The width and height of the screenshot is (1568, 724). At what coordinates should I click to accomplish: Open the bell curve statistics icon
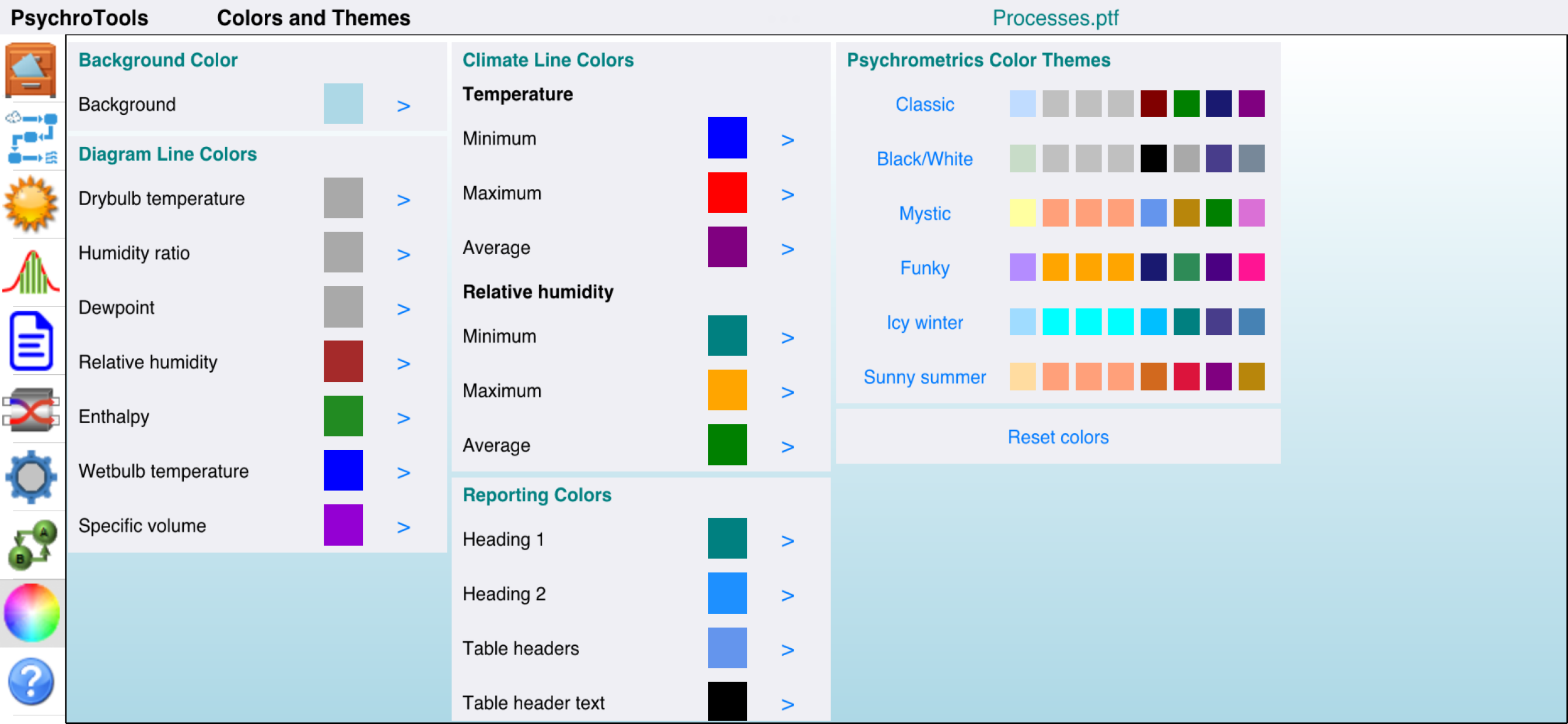point(31,273)
